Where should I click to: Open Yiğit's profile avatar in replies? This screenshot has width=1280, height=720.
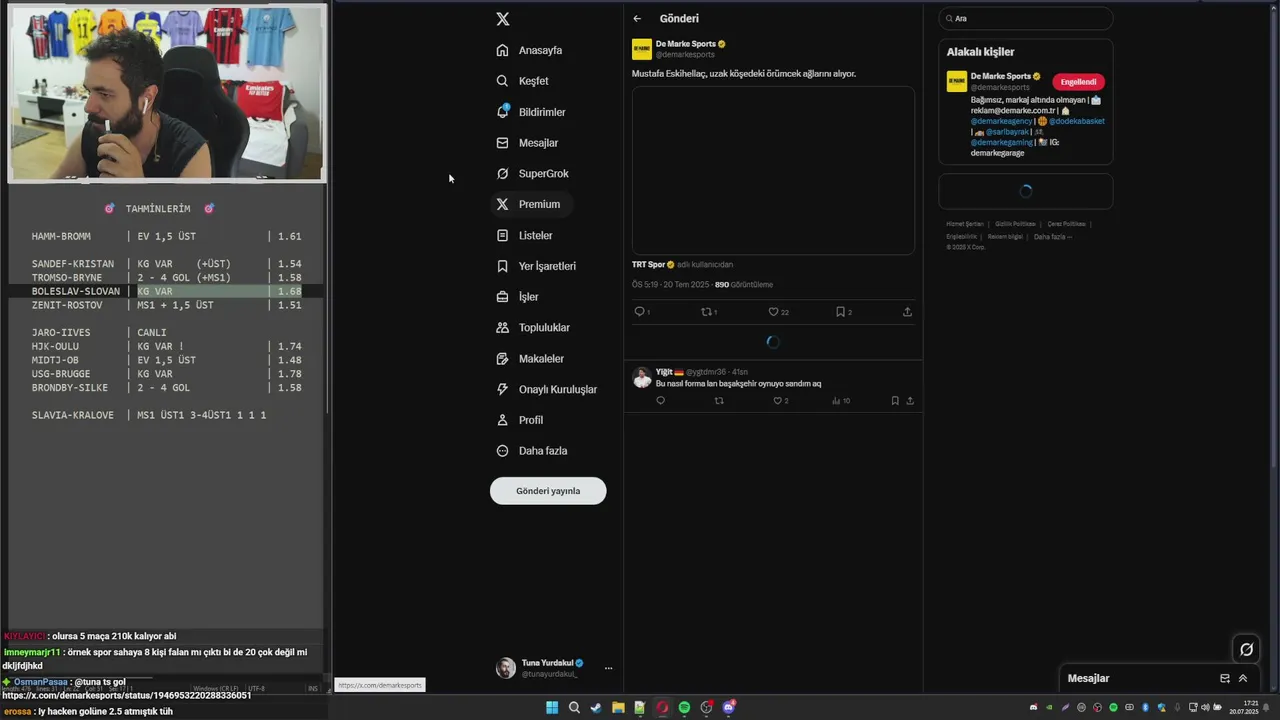coord(642,377)
